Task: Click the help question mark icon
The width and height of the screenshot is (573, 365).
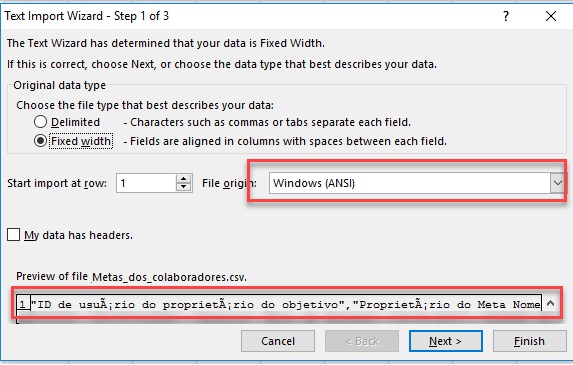Action: pos(506,16)
